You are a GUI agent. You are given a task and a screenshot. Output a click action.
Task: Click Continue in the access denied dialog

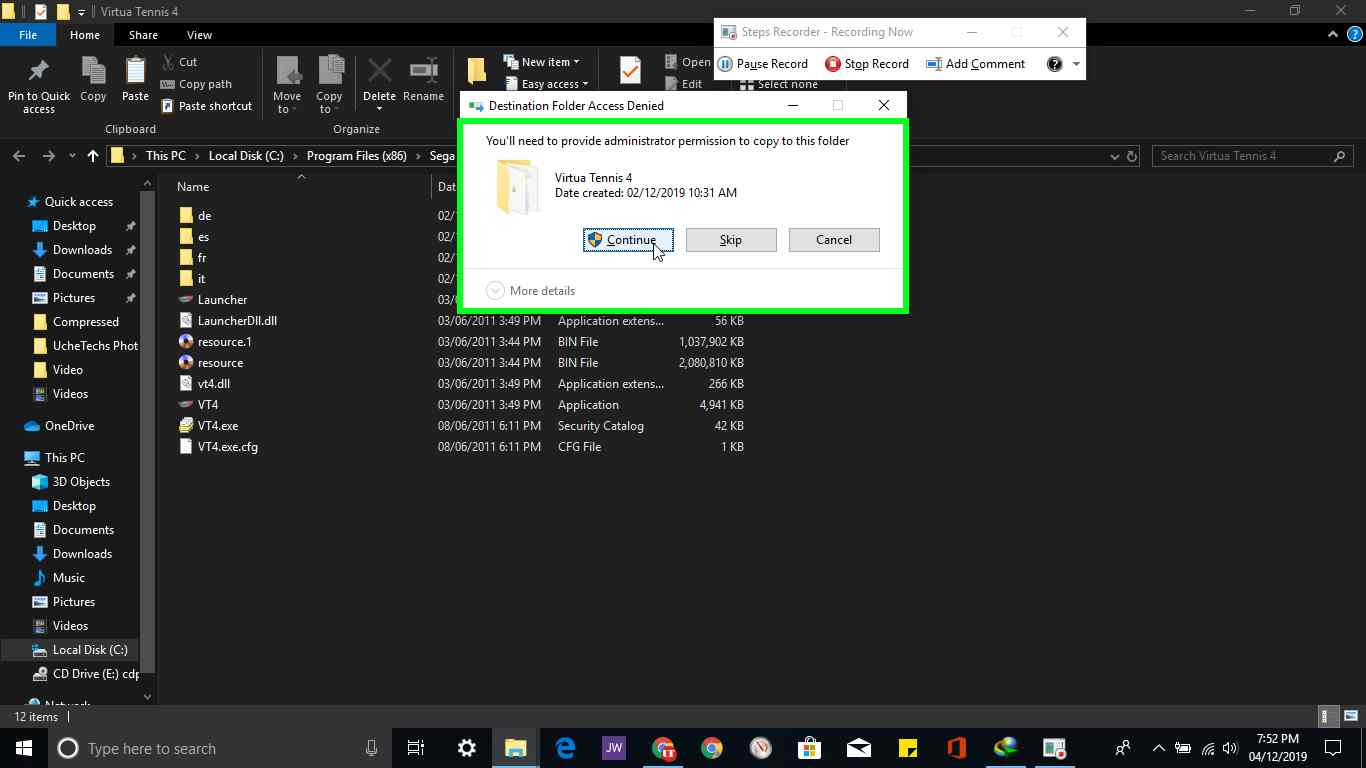click(628, 240)
